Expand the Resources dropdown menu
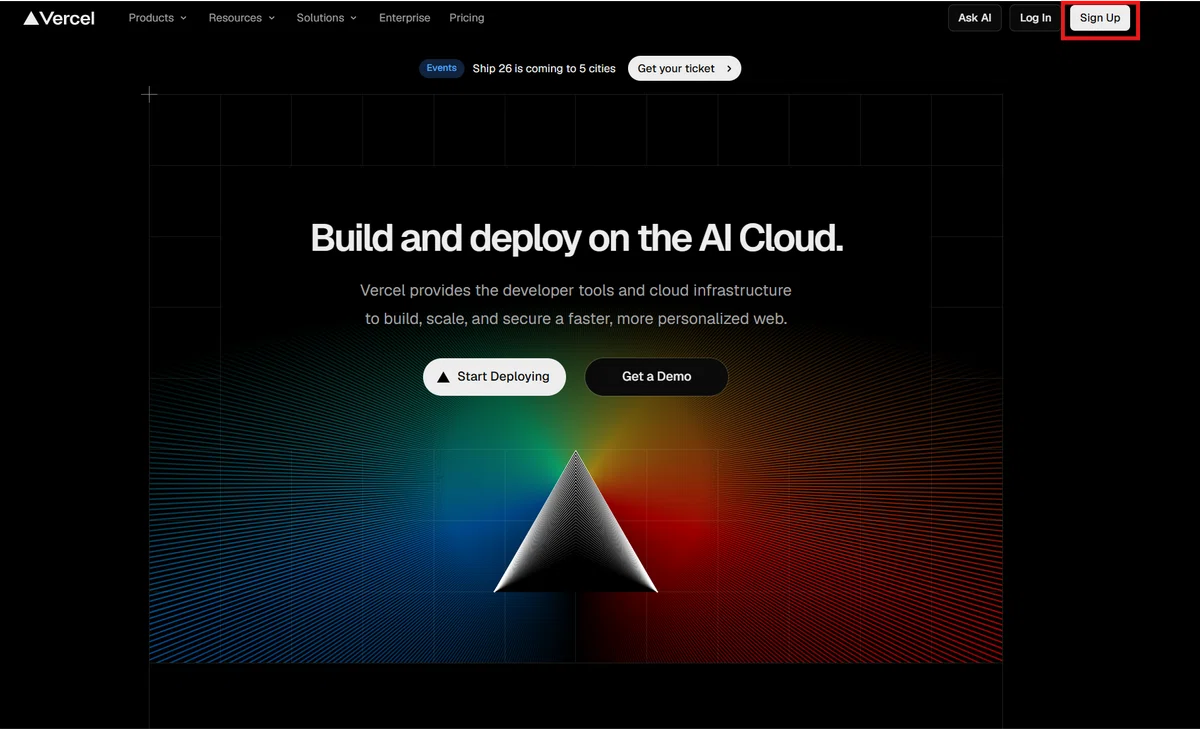This screenshot has width=1200, height=729. (241, 18)
